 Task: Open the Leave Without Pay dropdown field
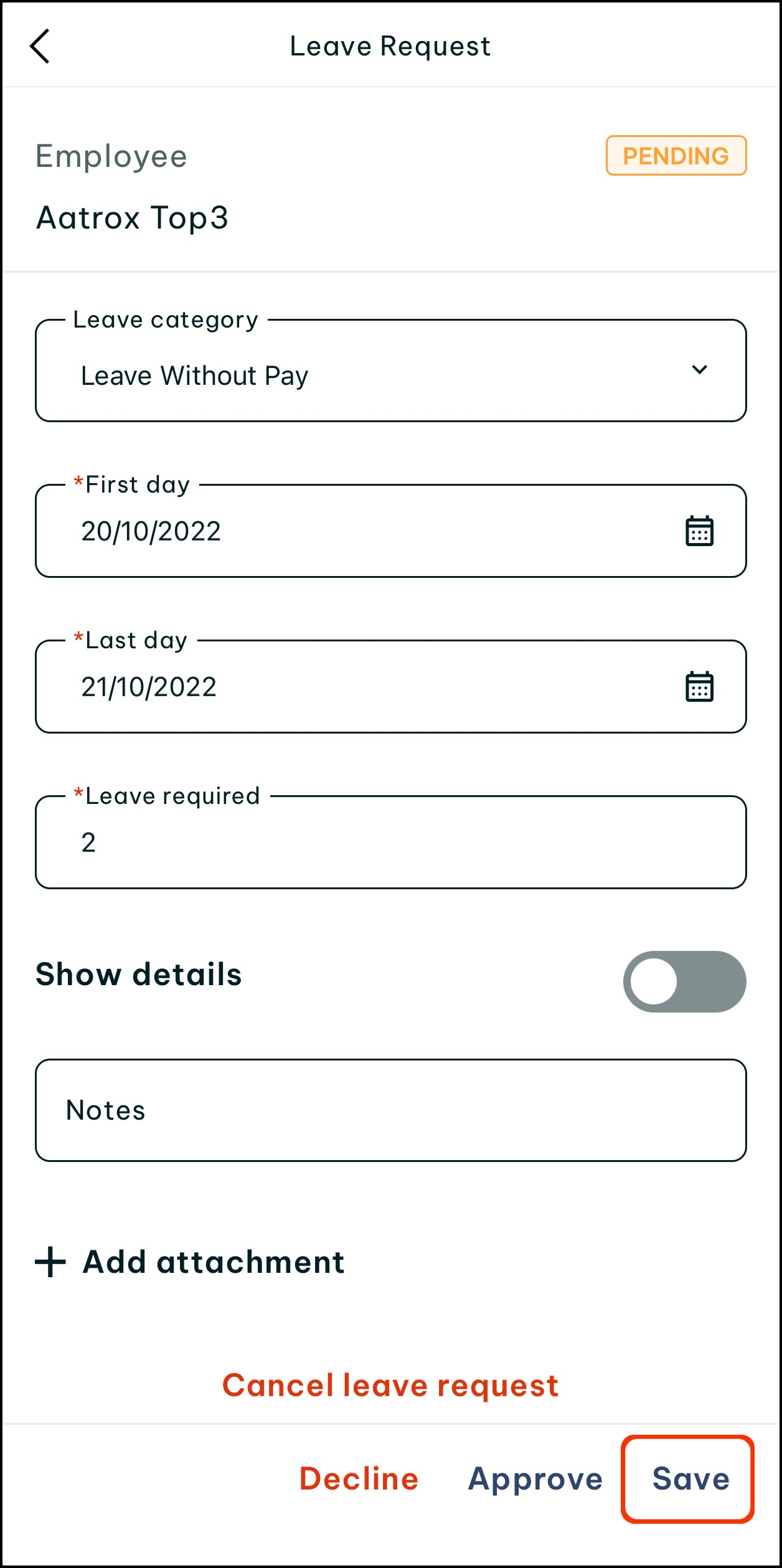pyautogui.click(x=374, y=375)
